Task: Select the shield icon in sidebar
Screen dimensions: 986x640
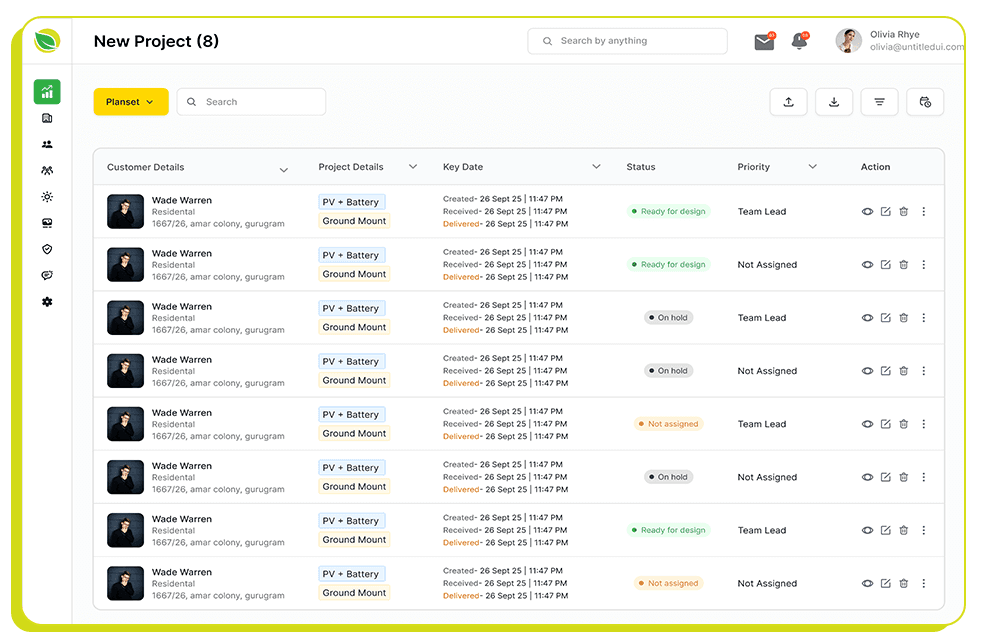Action: (x=47, y=249)
